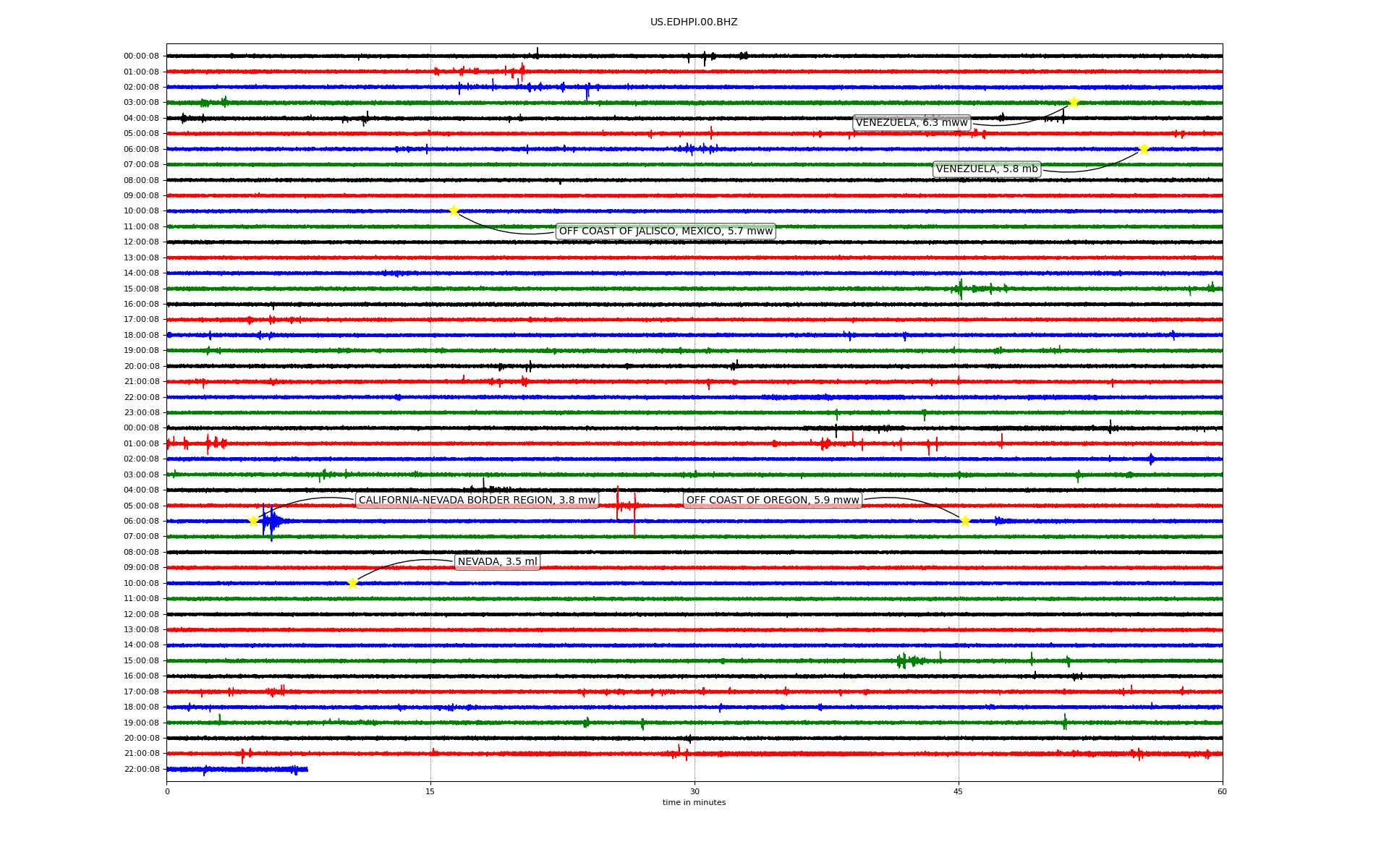Screen dimensions: 1389x868
Task: Click the Venezuela 5.8 mb star marker
Action: coord(1144,150)
